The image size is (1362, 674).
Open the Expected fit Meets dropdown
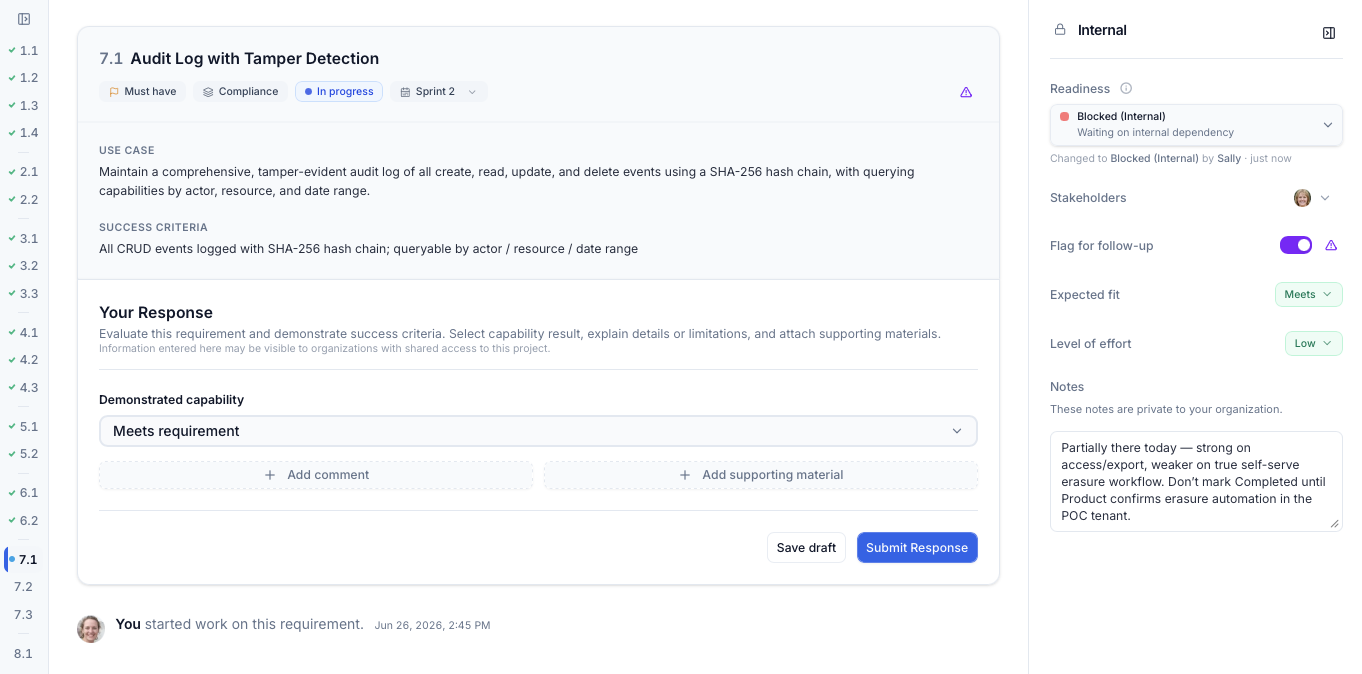1308,294
